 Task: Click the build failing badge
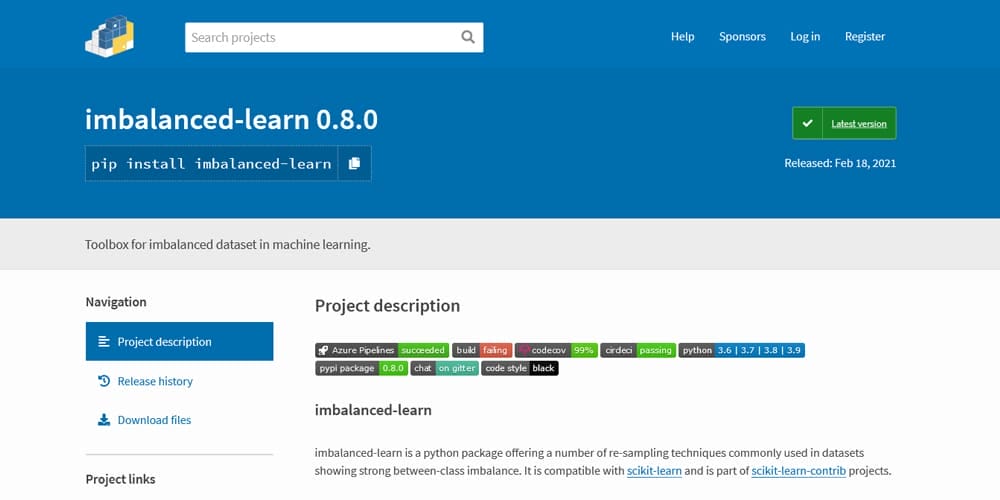coord(482,350)
